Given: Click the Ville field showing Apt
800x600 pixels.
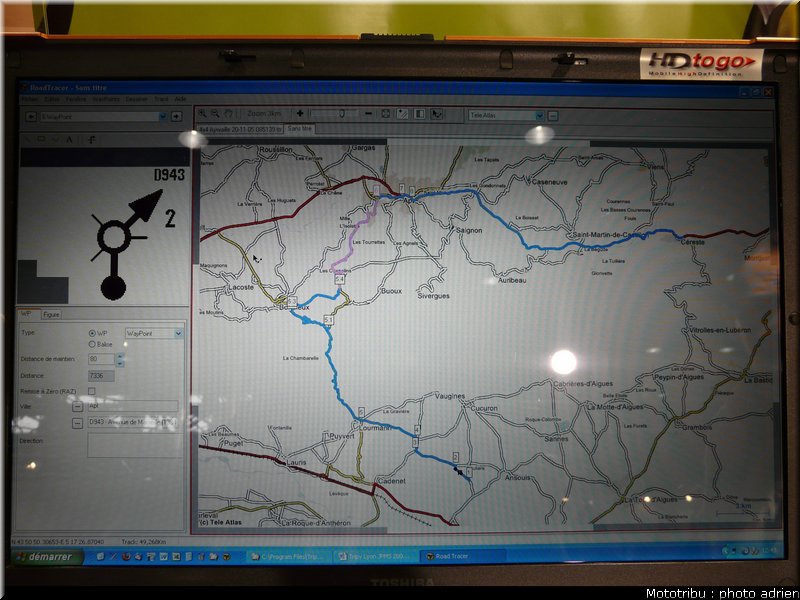Looking at the screenshot, I should click(x=133, y=406).
